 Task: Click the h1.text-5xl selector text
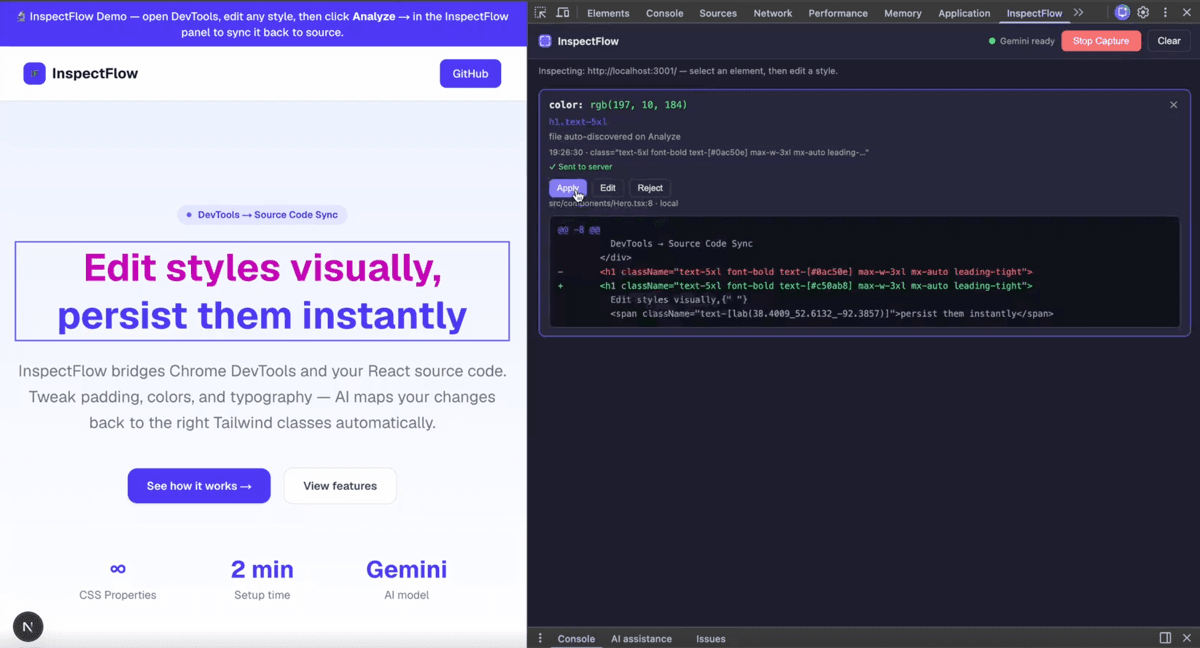pyautogui.click(x=578, y=122)
